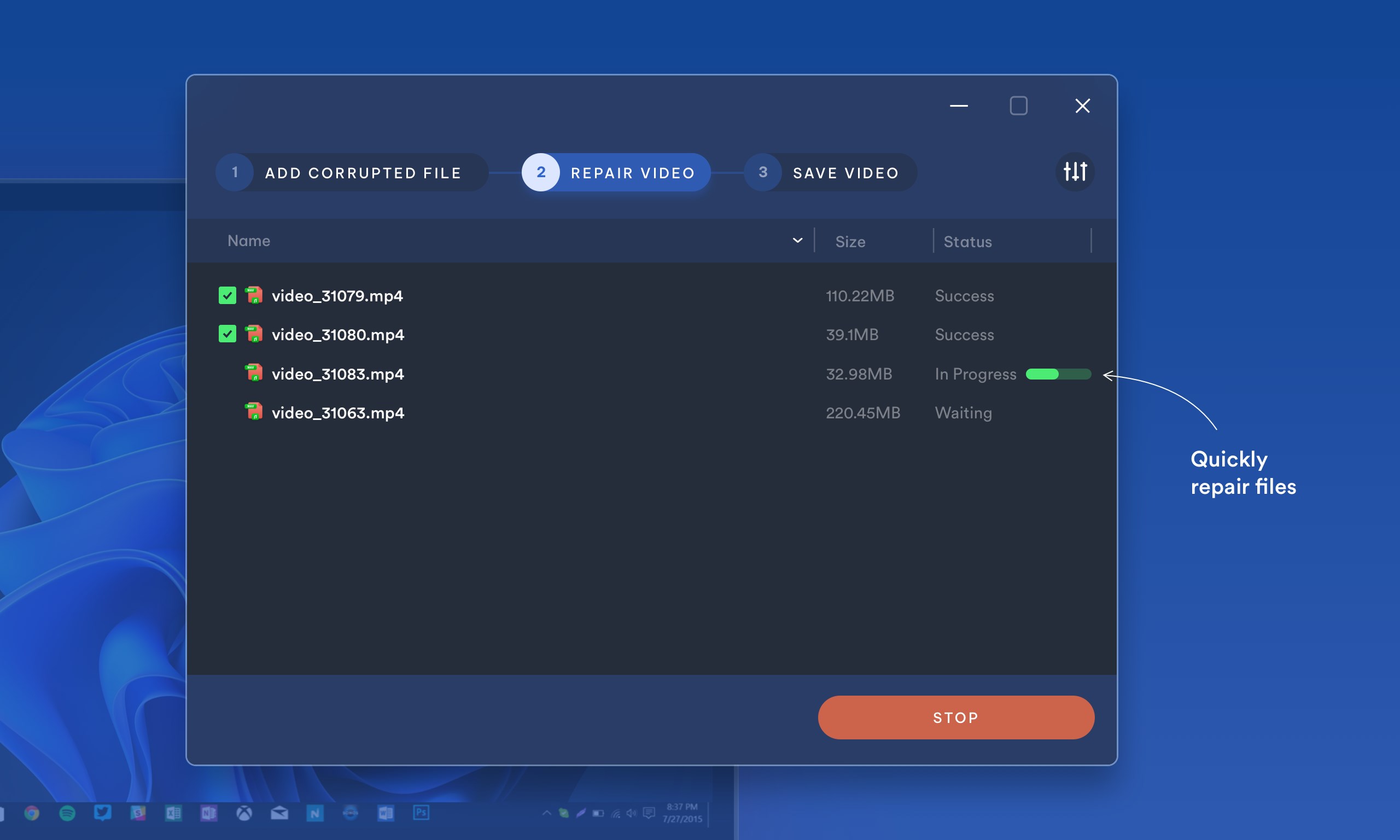Viewport: 1400px width, 840px height.
Task: Click the video_31079.mp4 file type icon
Action: [x=254, y=295]
